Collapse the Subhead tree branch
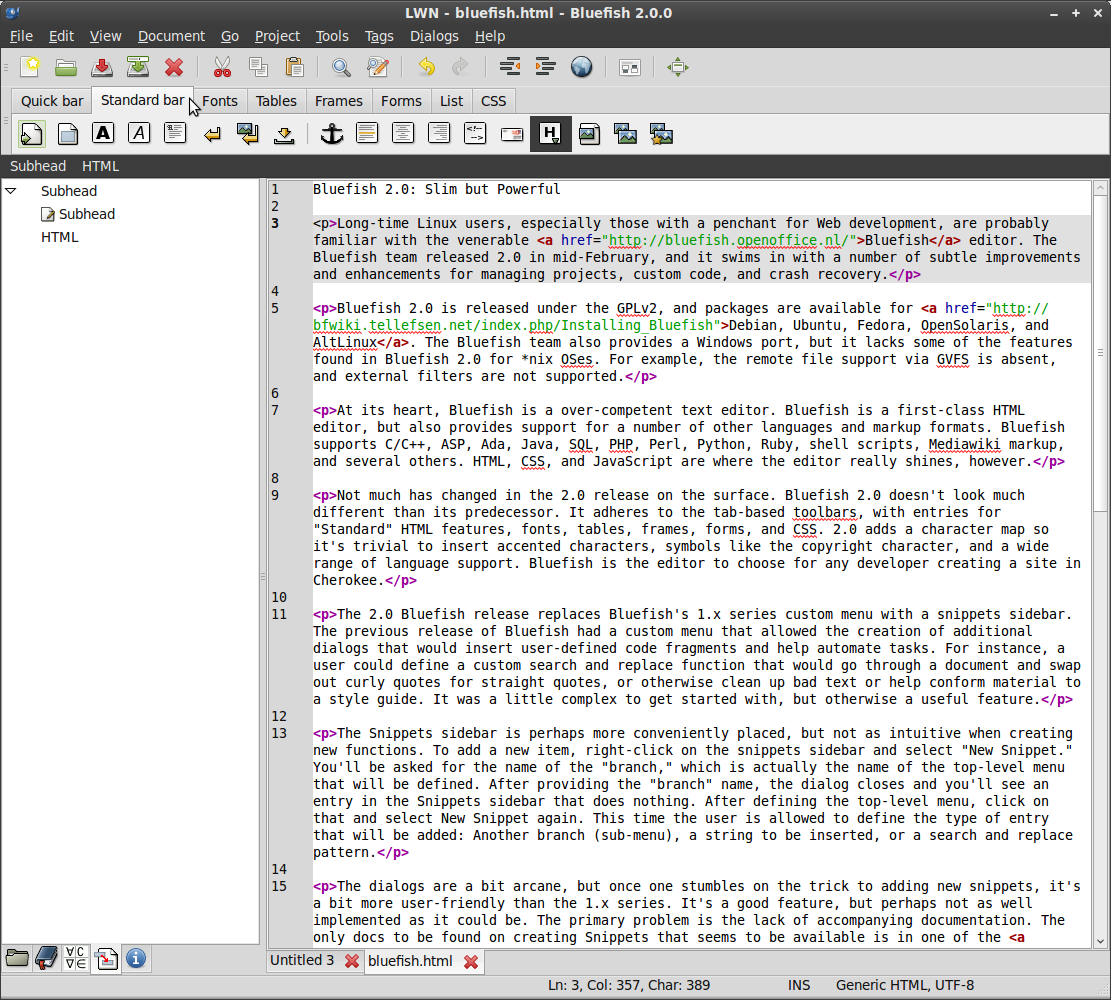 (11, 191)
